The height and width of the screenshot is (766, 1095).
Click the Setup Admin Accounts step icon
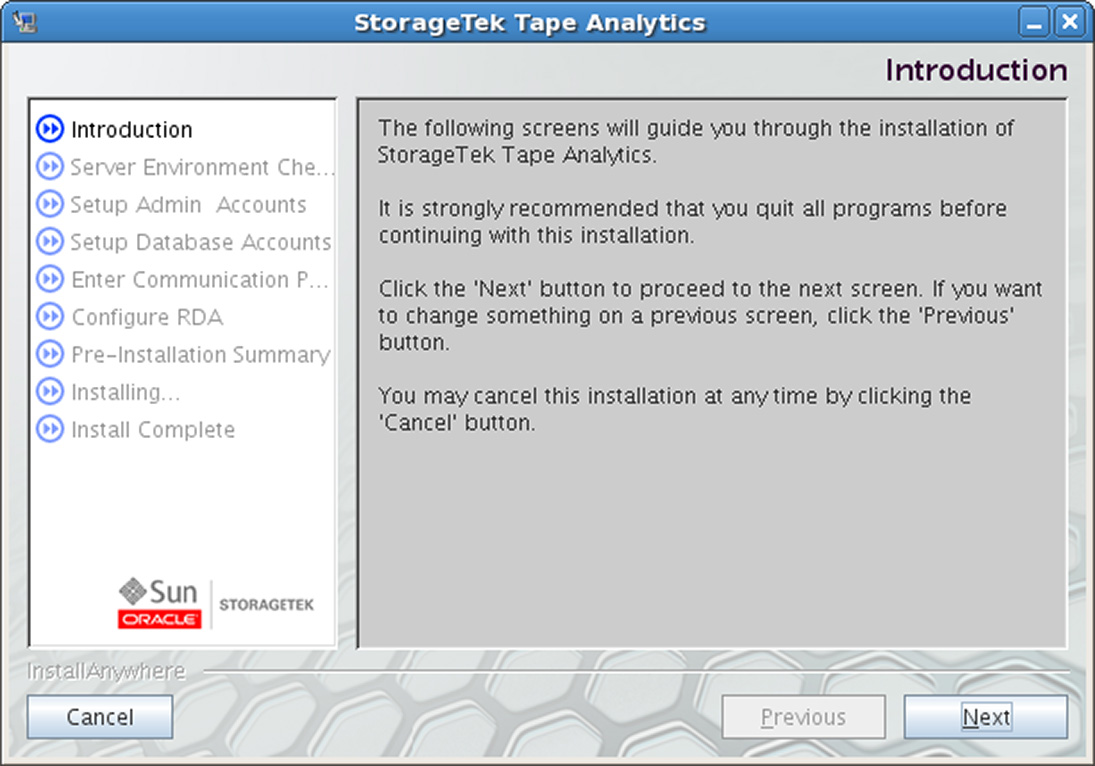tap(50, 205)
